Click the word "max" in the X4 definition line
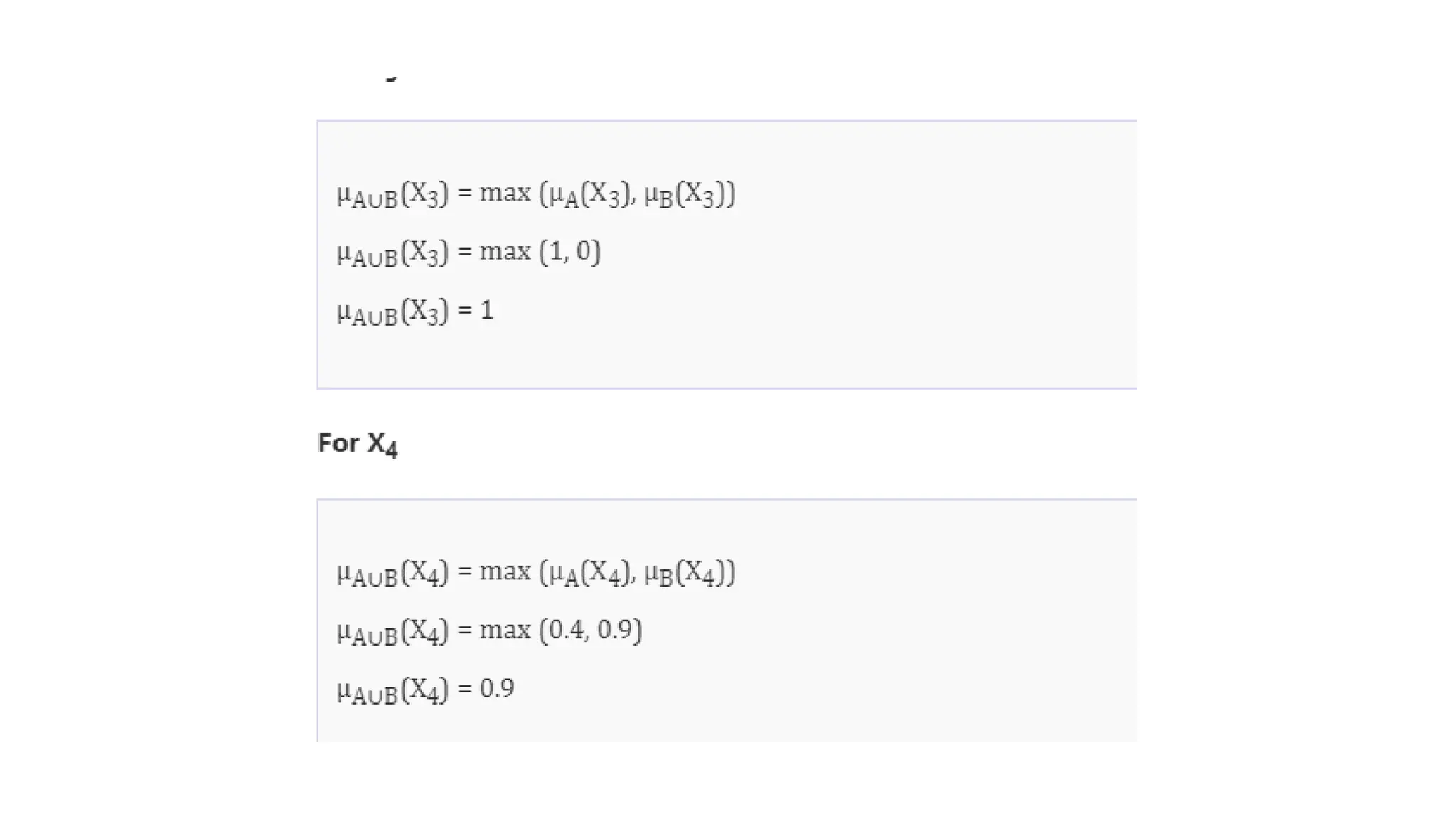 [505, 571]
